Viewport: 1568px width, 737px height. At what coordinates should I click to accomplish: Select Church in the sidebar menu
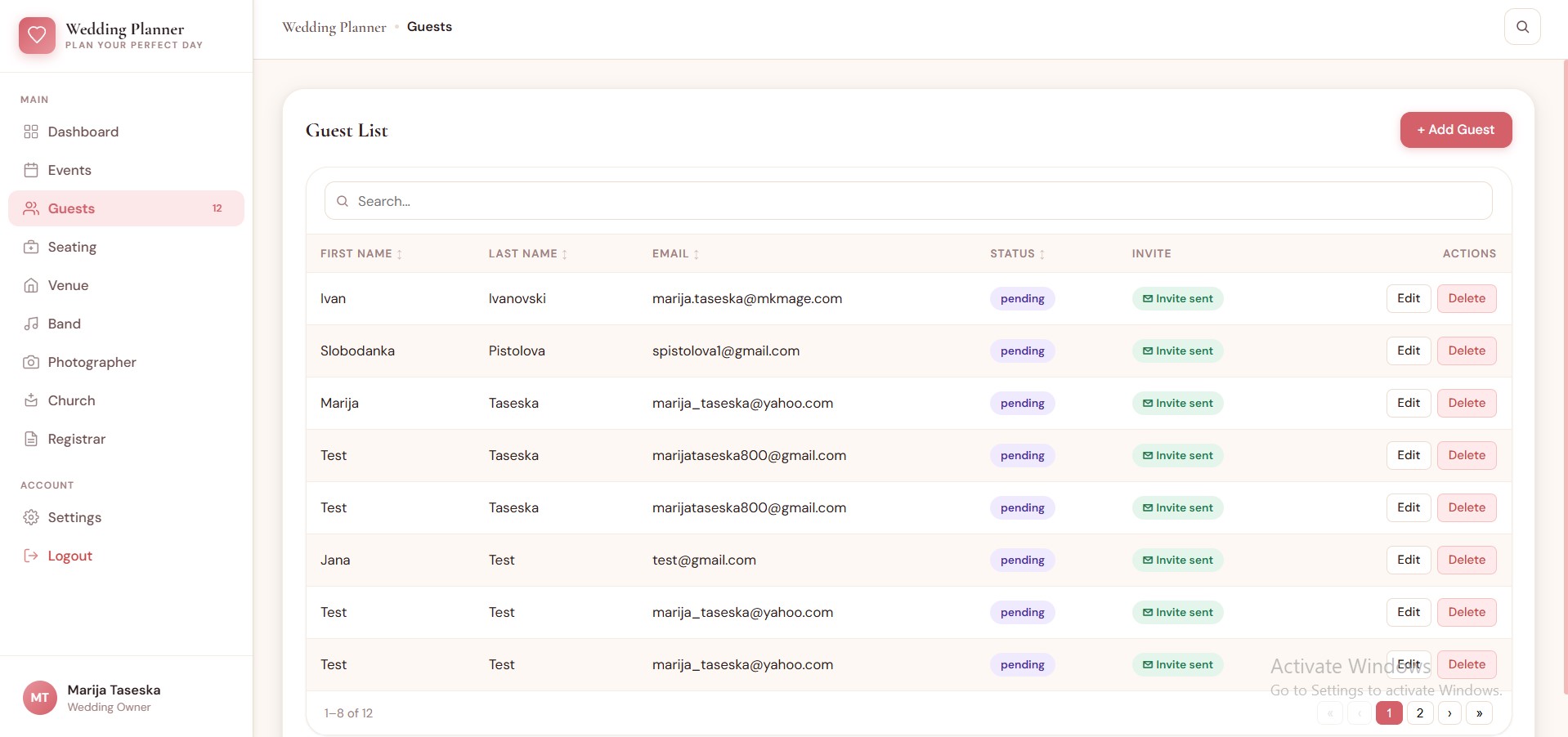(x=71, y=400)
